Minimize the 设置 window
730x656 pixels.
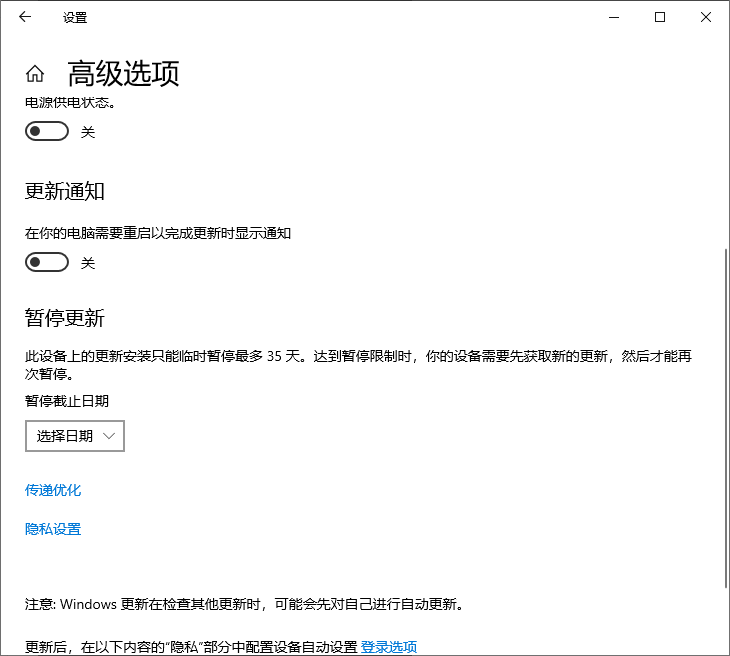[x=614, y=17]
